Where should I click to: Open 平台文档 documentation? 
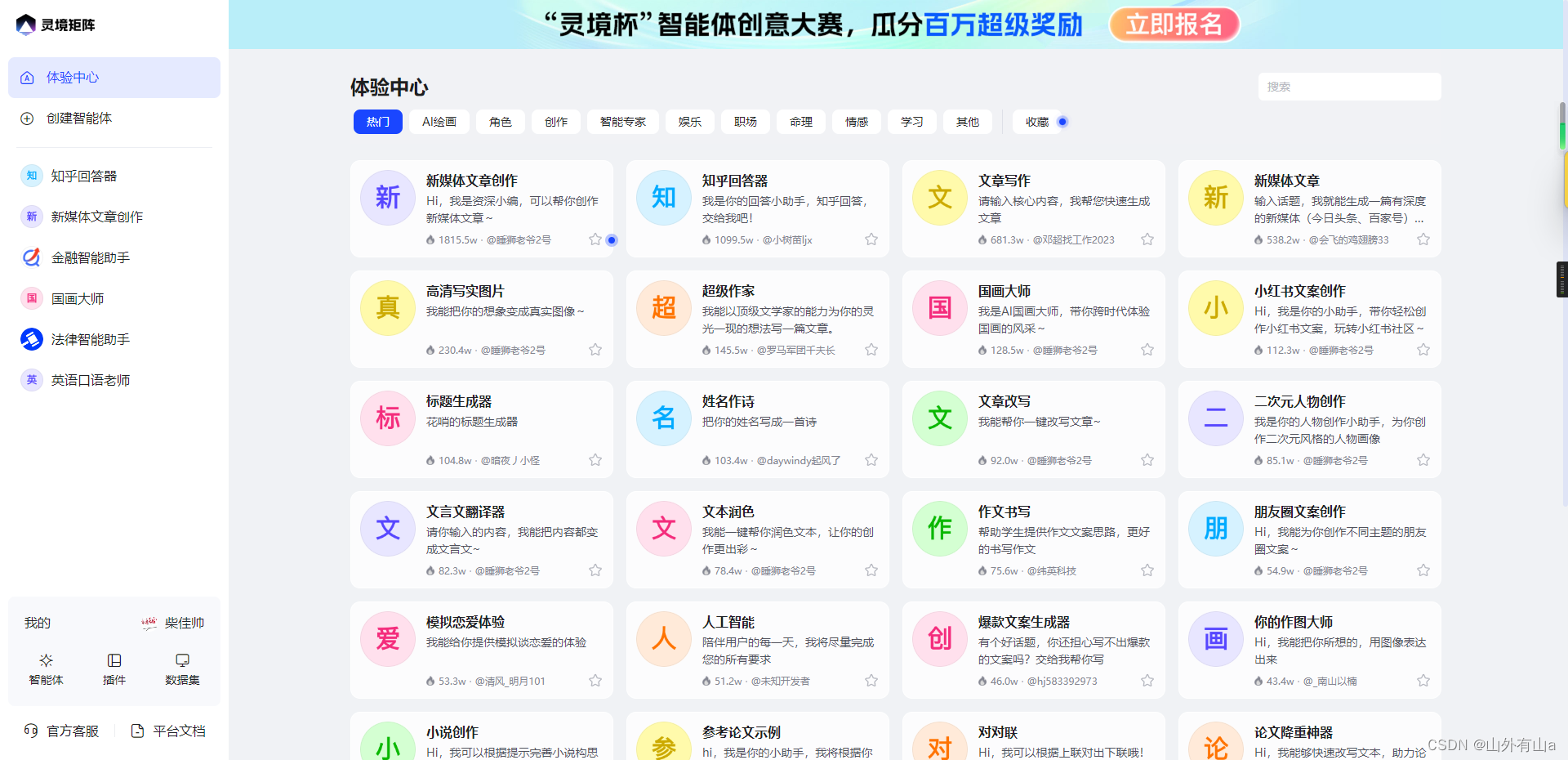pyautogui.click(x=178, y=730)
